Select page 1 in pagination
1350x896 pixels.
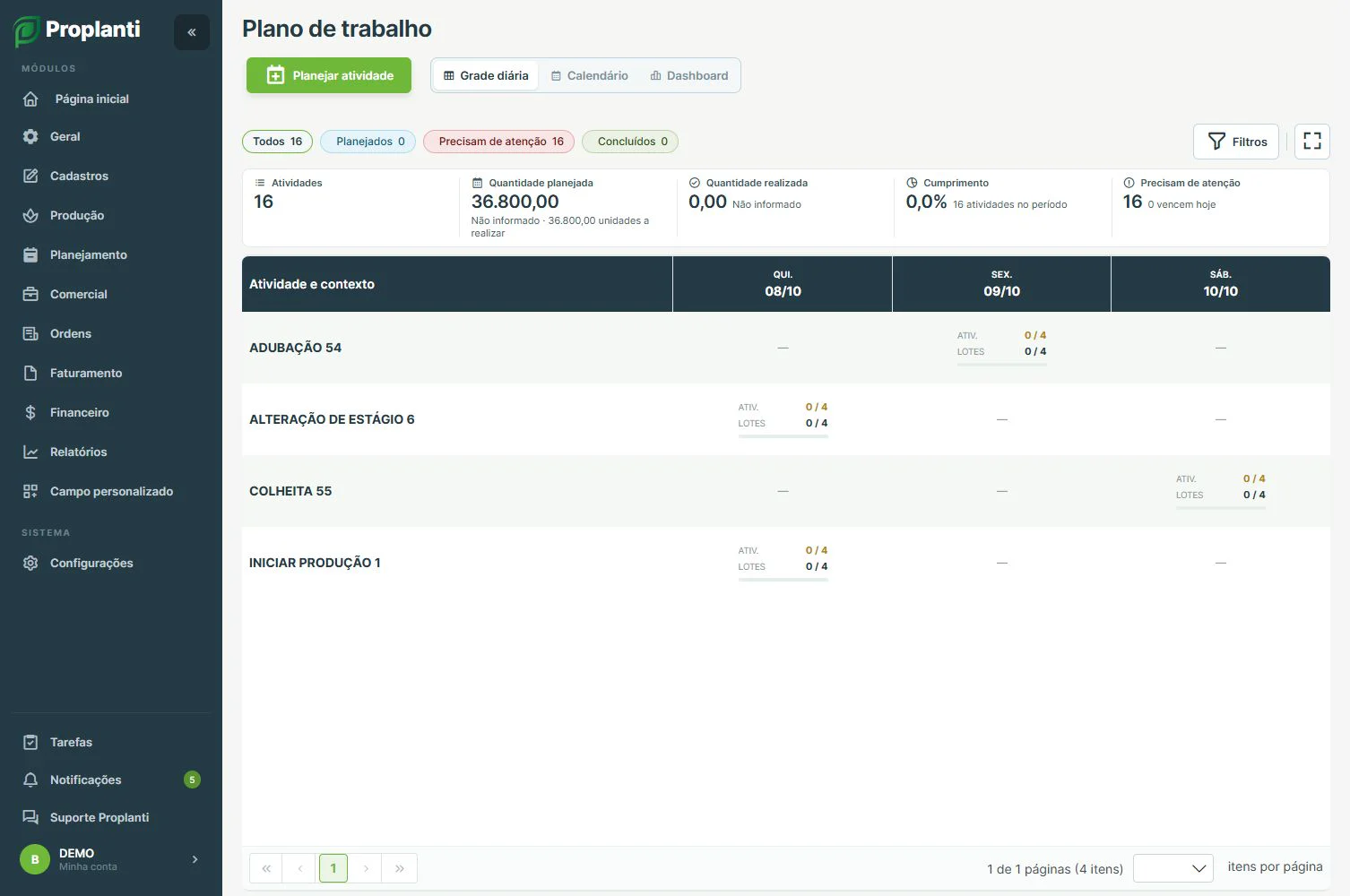click(333, 868)
